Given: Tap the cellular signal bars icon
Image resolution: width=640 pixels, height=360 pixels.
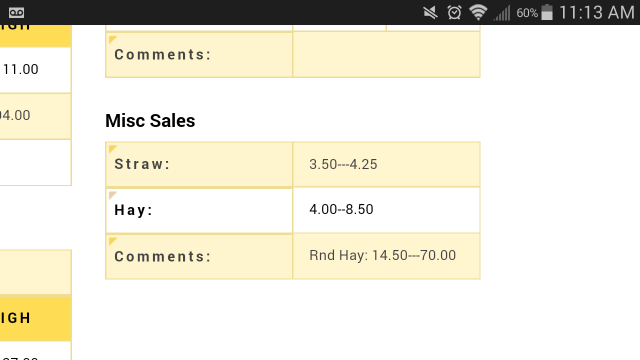Looking at the screenshot, I should point(502,13).
